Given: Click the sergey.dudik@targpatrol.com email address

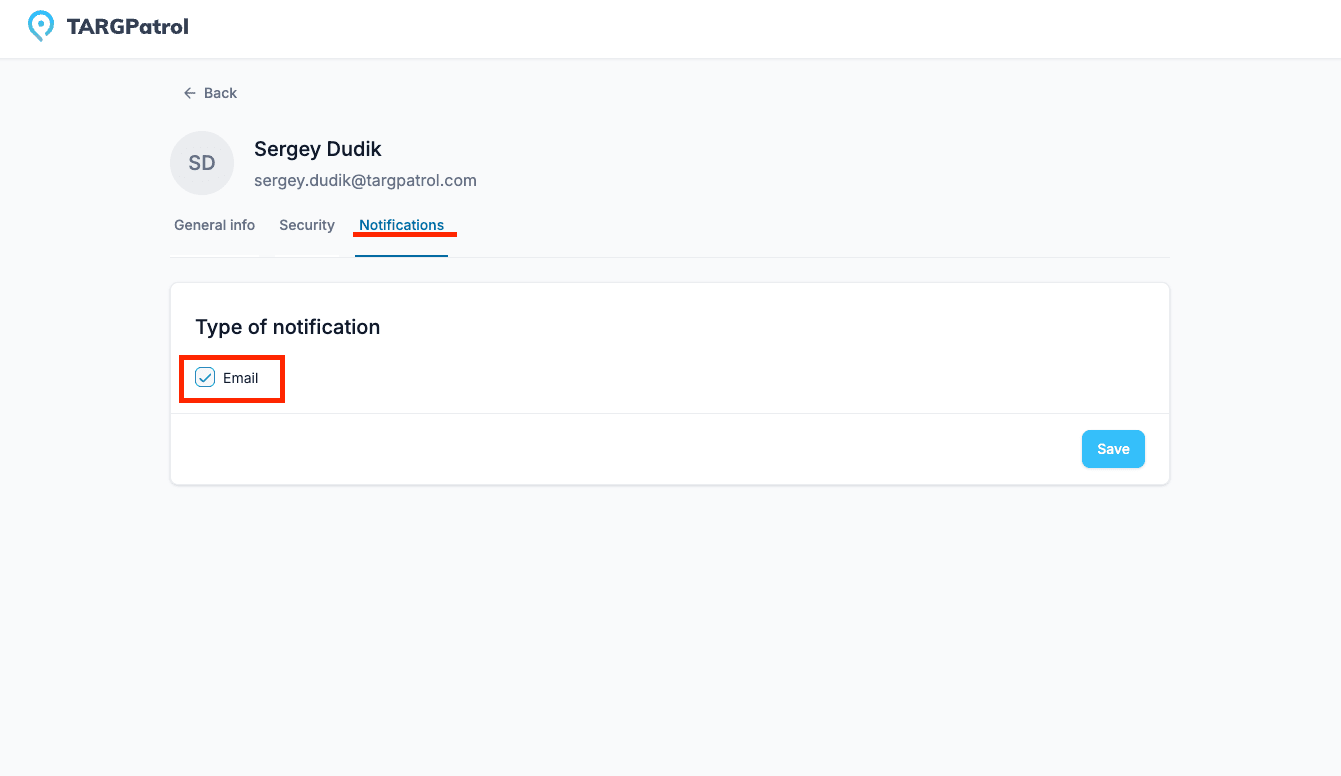Looking at the screenshot, I should [365, 181].
